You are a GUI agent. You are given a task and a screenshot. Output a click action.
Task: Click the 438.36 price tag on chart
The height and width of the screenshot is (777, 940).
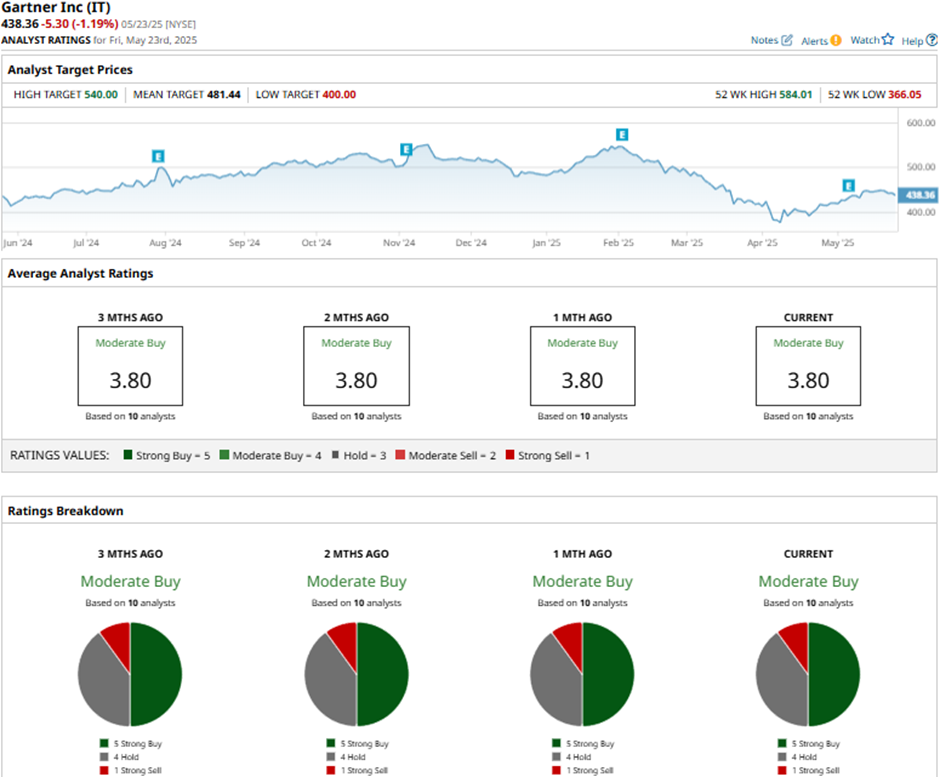[x=917, y=195]
